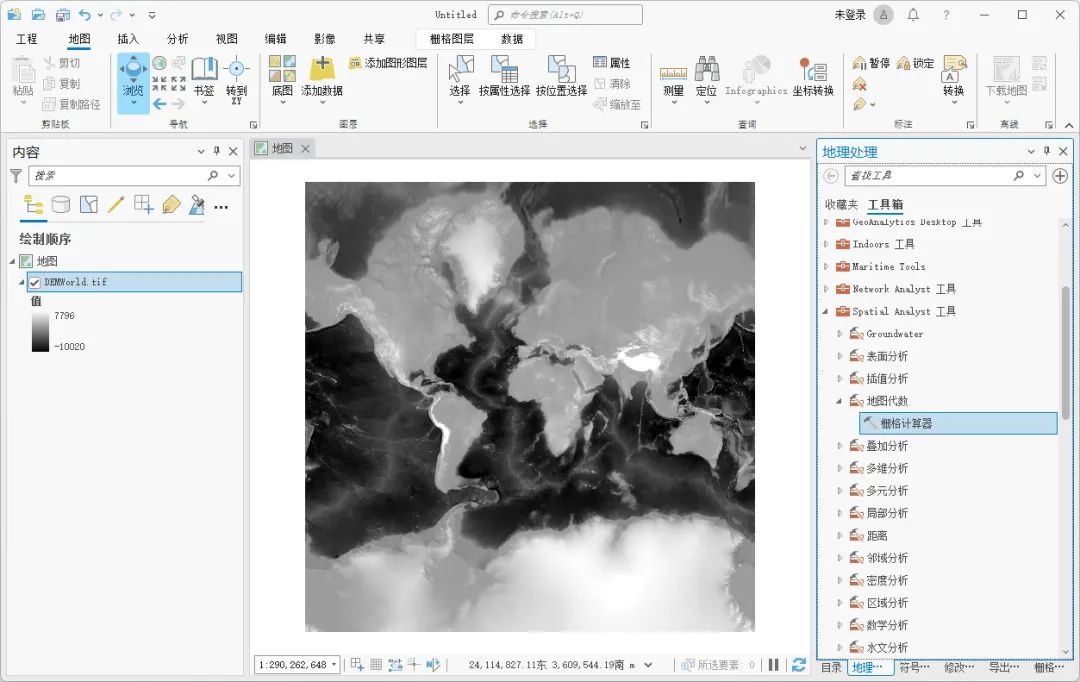Open coordinate units dropdown in status bar
This screenshot has width=1080, height=682.
pos(648,665)
